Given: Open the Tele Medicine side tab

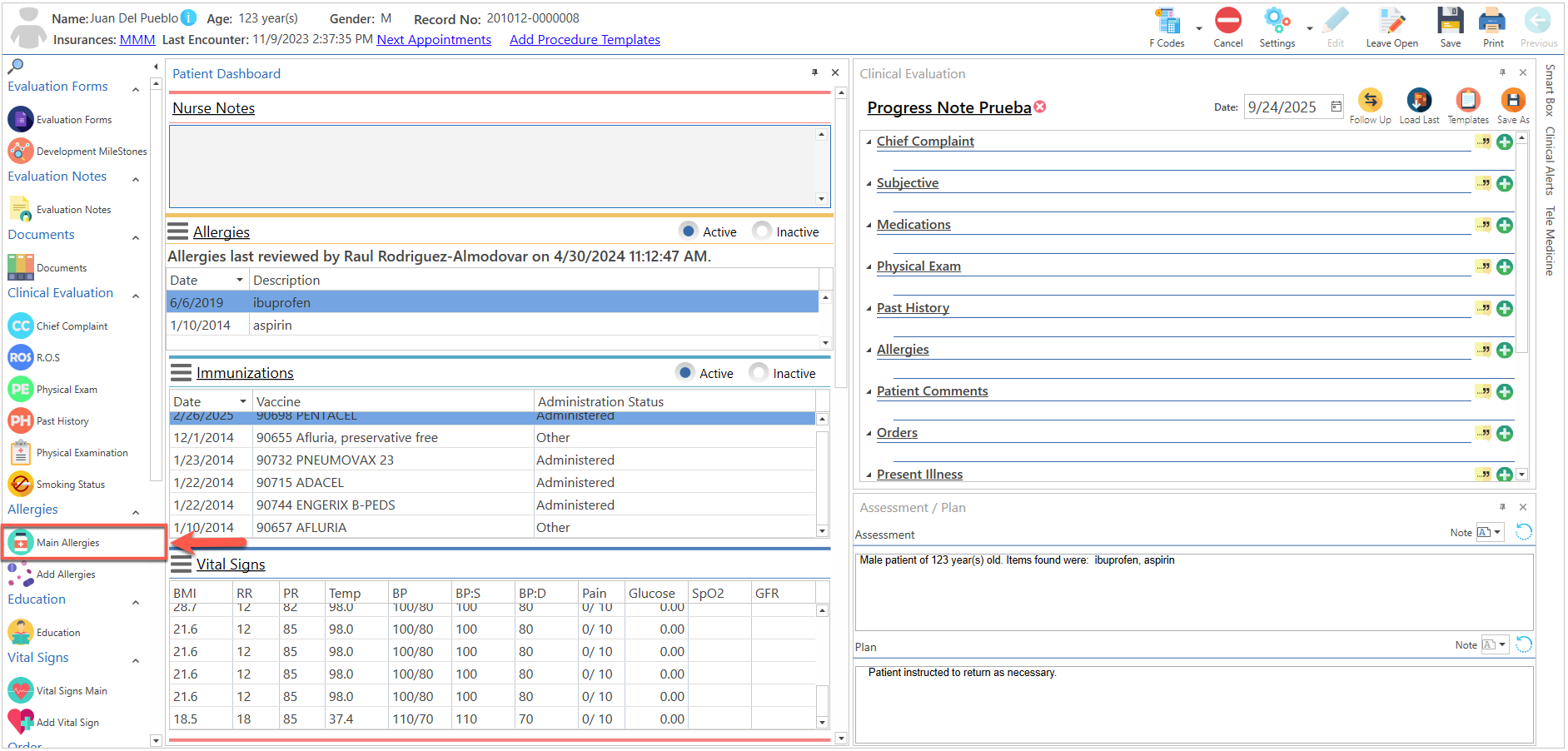Looking at the screenshot, I should [x=1550, y=241].
